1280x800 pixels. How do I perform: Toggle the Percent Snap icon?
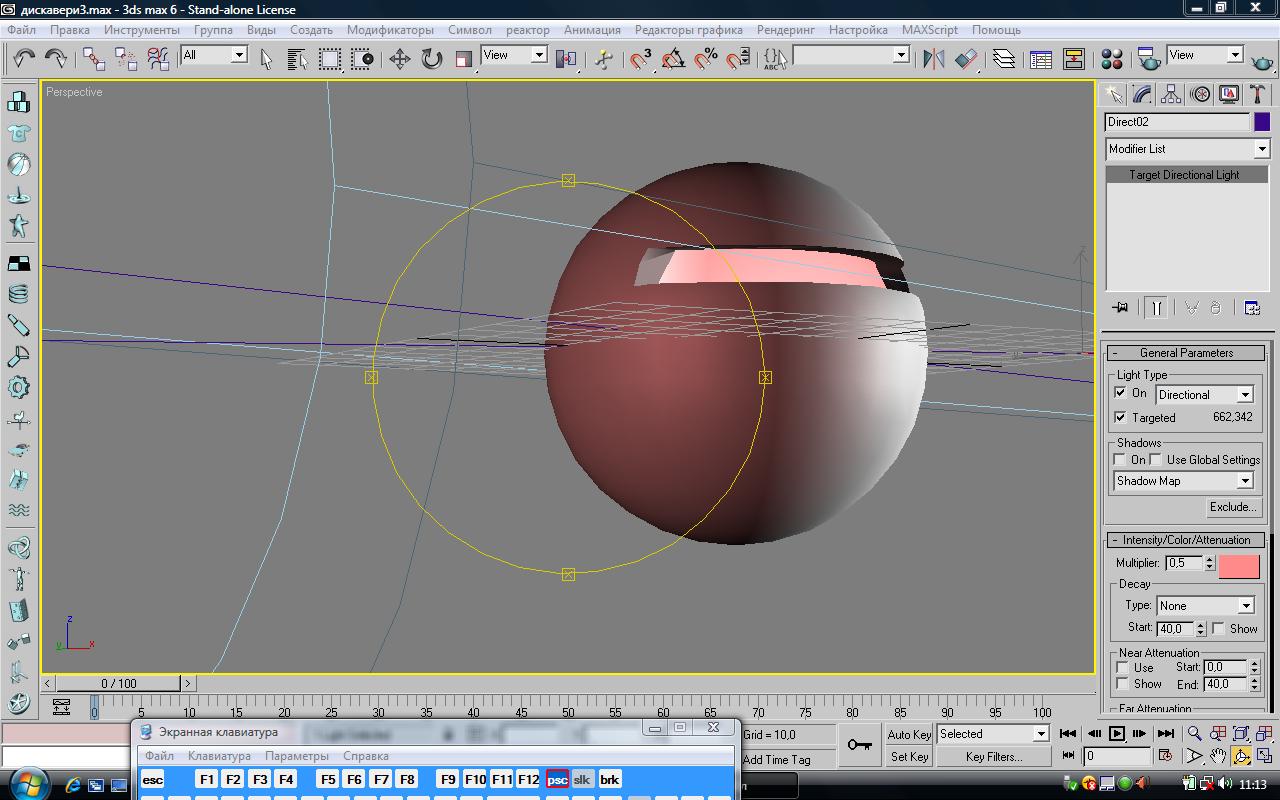(706, 59)
